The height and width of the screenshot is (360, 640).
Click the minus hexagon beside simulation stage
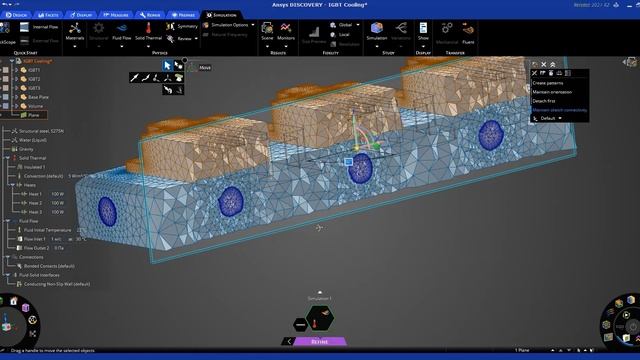coord(300,325)
